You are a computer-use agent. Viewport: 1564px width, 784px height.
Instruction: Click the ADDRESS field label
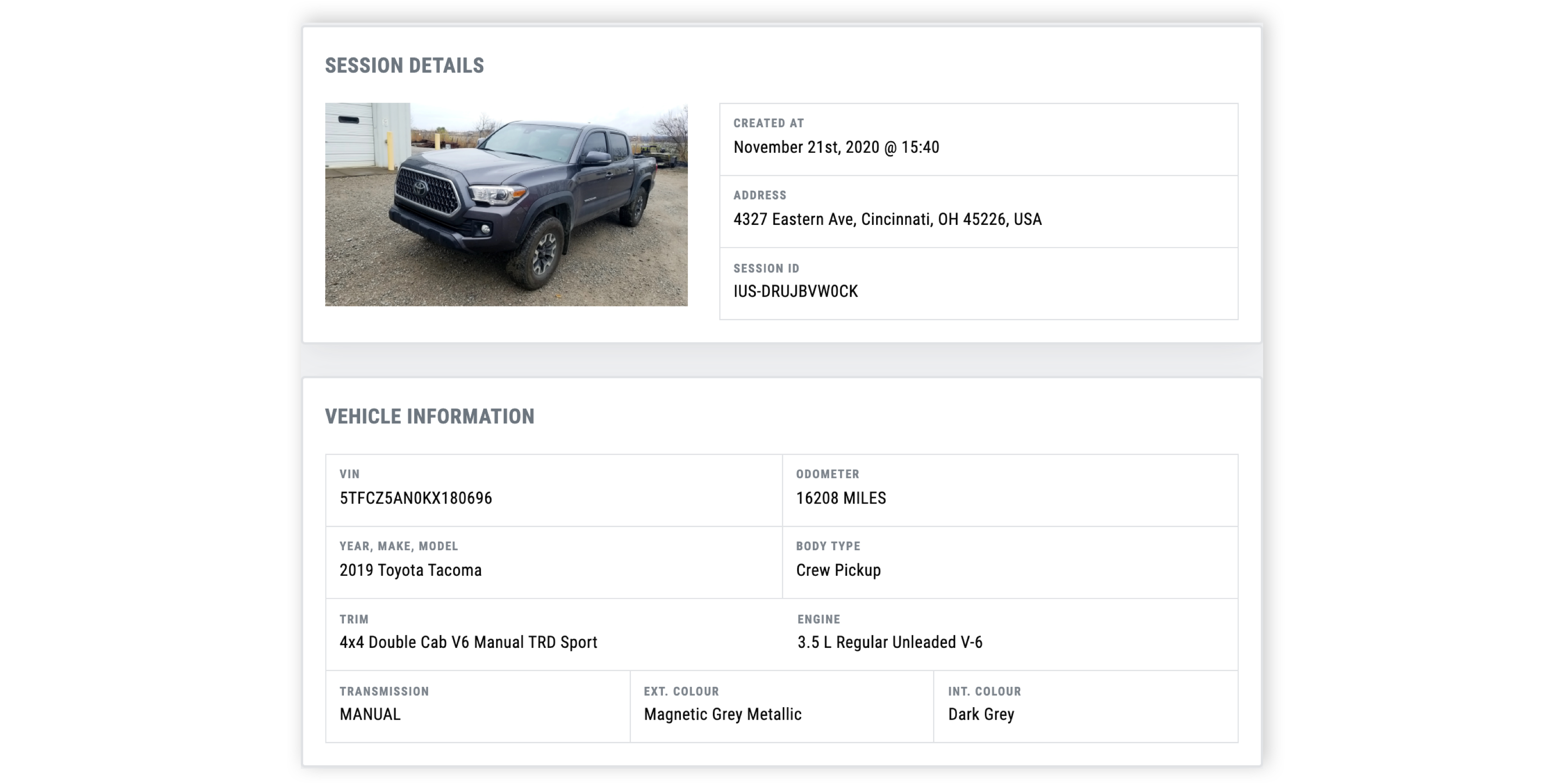point(760,196)
